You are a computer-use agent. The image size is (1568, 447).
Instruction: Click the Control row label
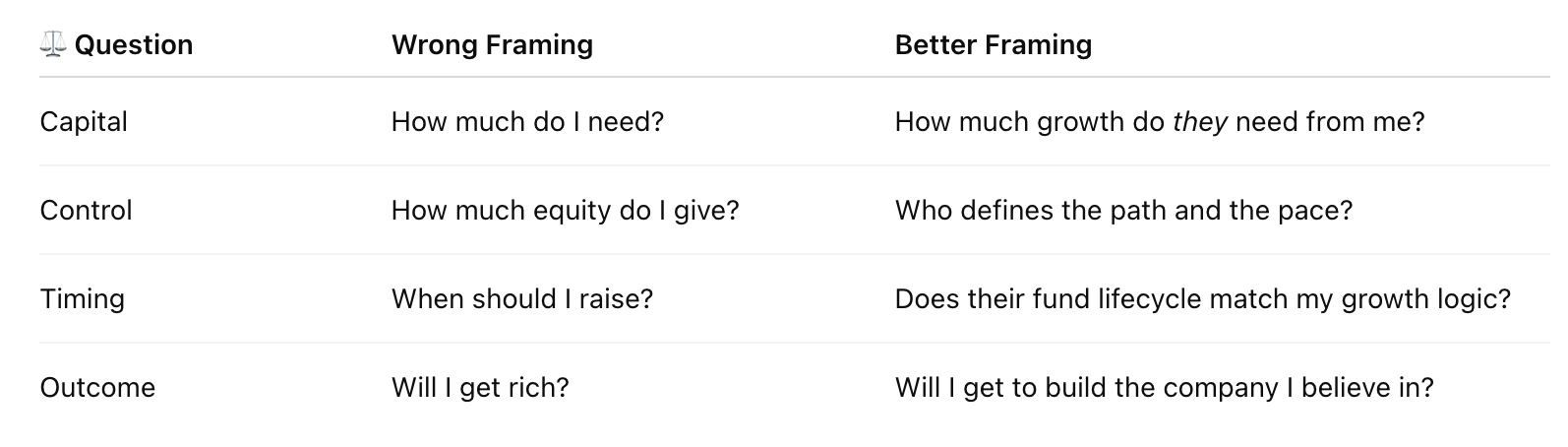pyautogui.click(x=86, y=210)
